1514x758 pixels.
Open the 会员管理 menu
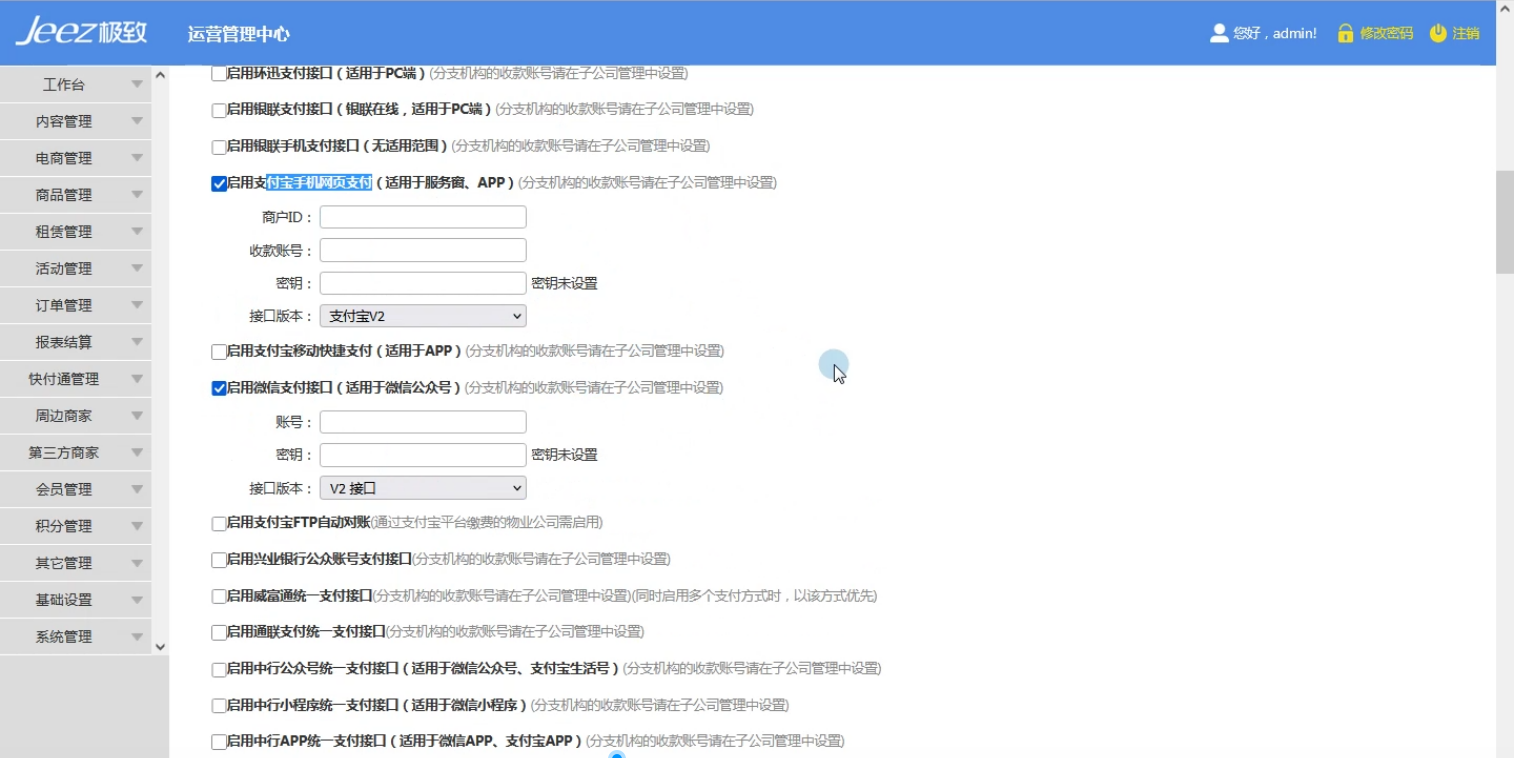click(75, 489)
